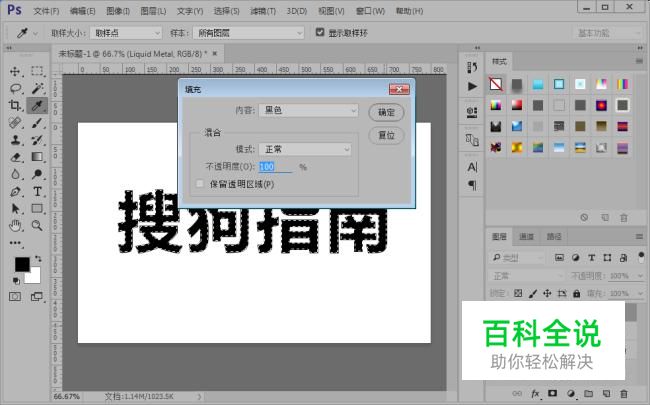Select the Crop tool
Viewport: 650px width, 405px height.
click(15, 105)
